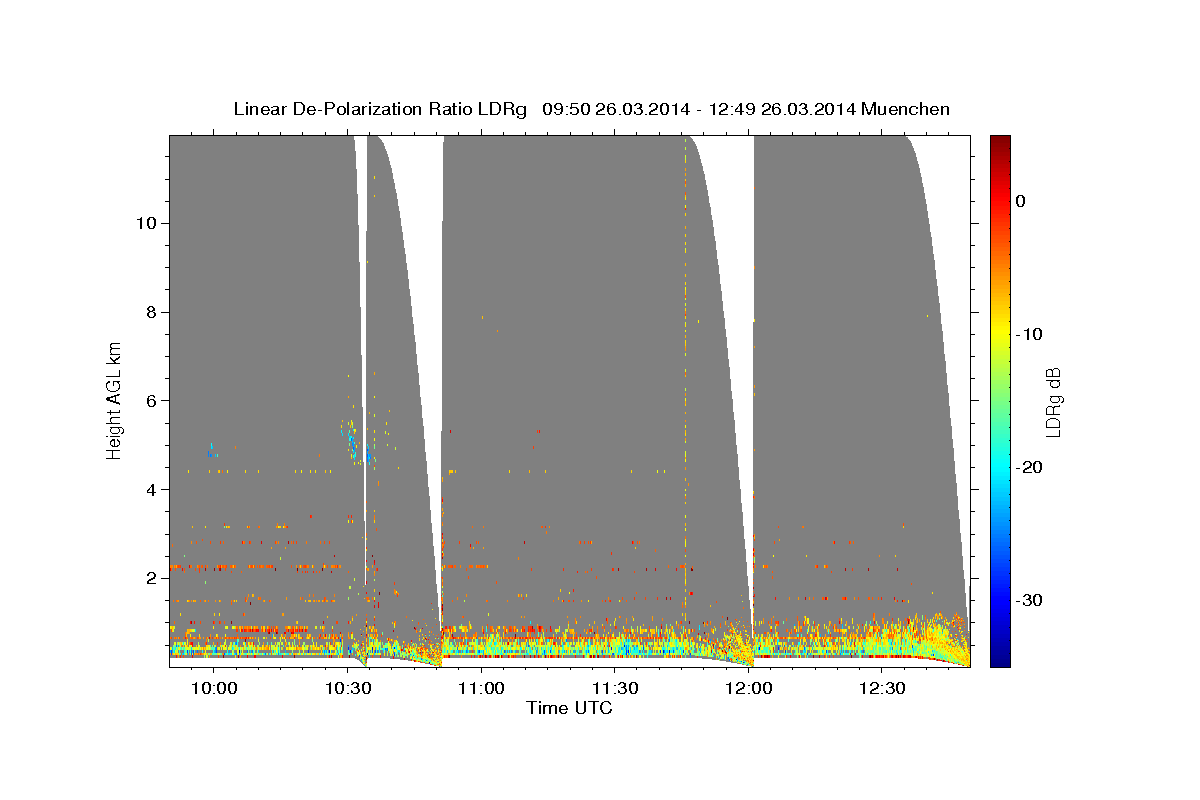Image resolution: width=1200 pixels, height=800 pixels.
Task: Click the start time '09:50 26.03.2014' in the title
Action: [616, 109]
